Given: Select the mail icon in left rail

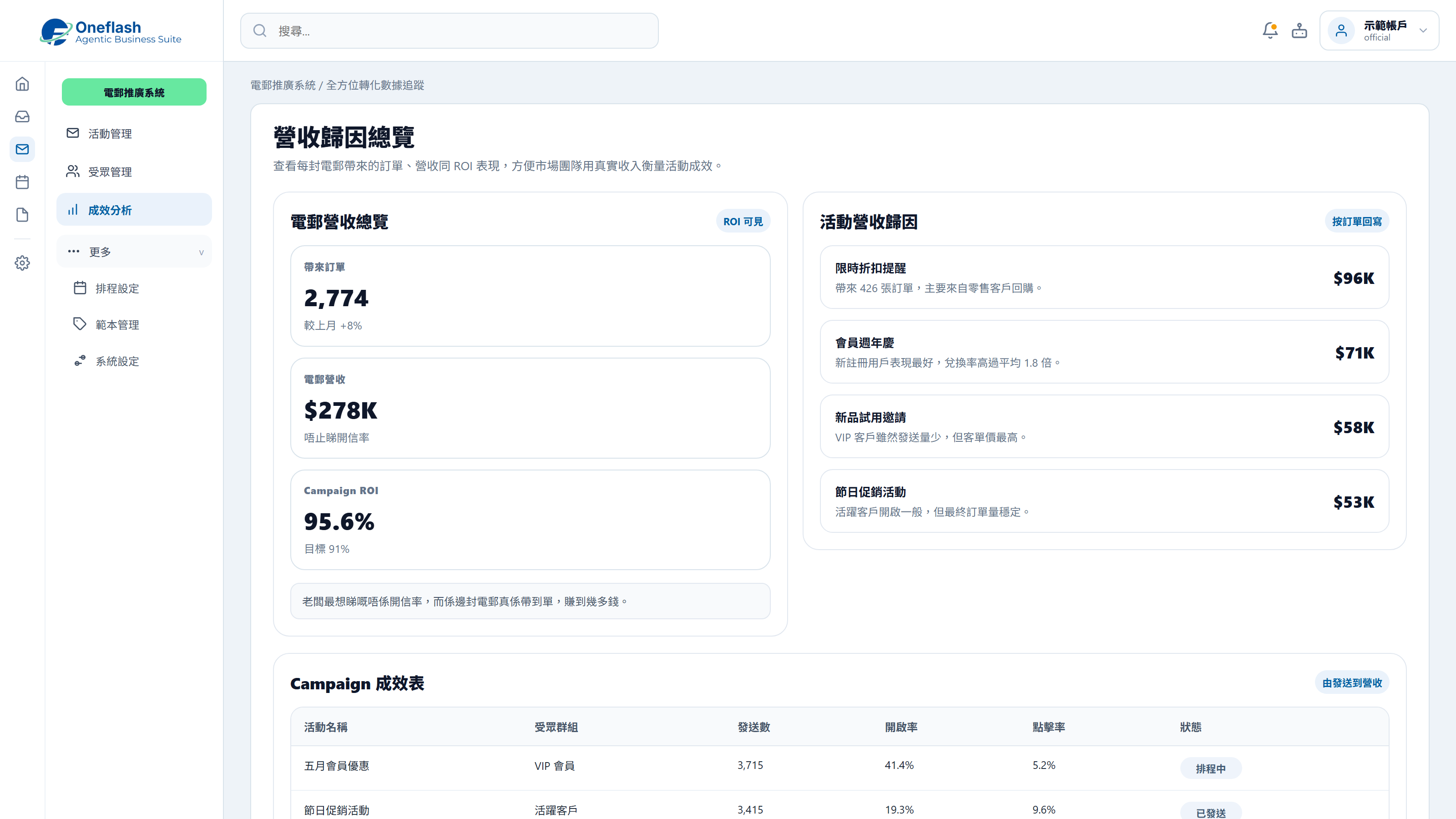Looking at the screenshot, I should (22, 149).
